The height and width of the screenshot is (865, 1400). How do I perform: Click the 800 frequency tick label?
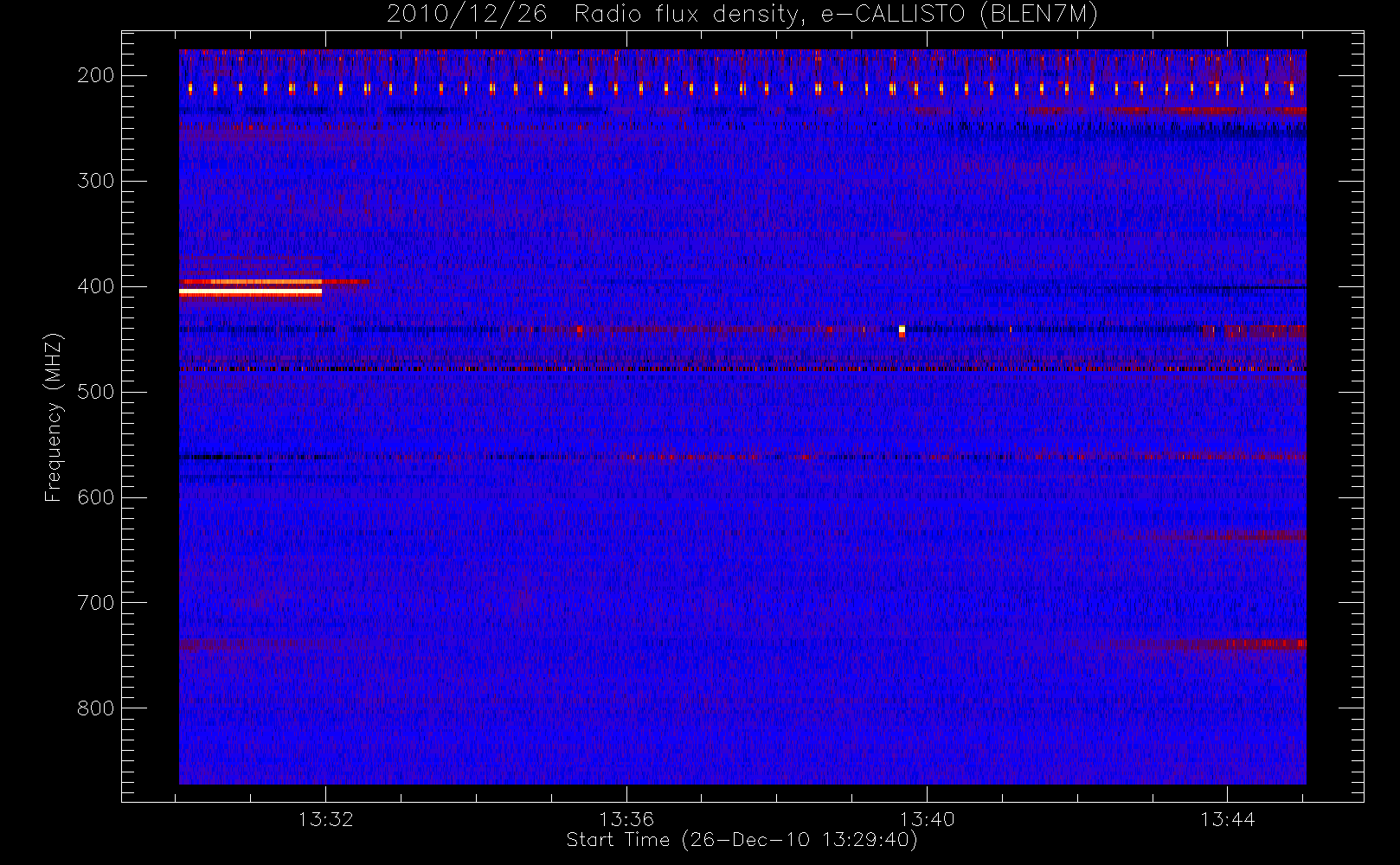pyautogui.click(x=96, y=708)
